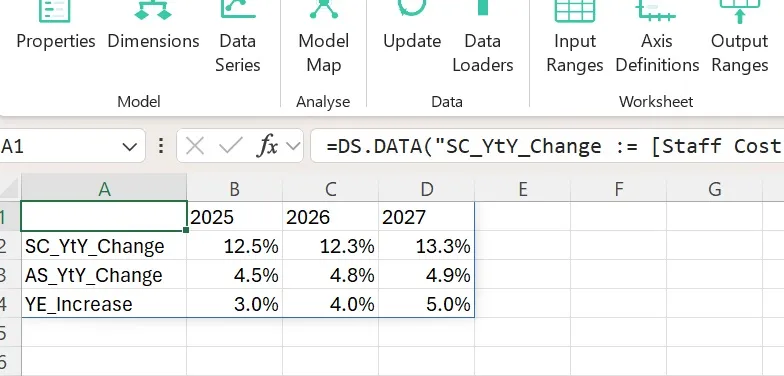Select empty cell A1

pos(104,216)
